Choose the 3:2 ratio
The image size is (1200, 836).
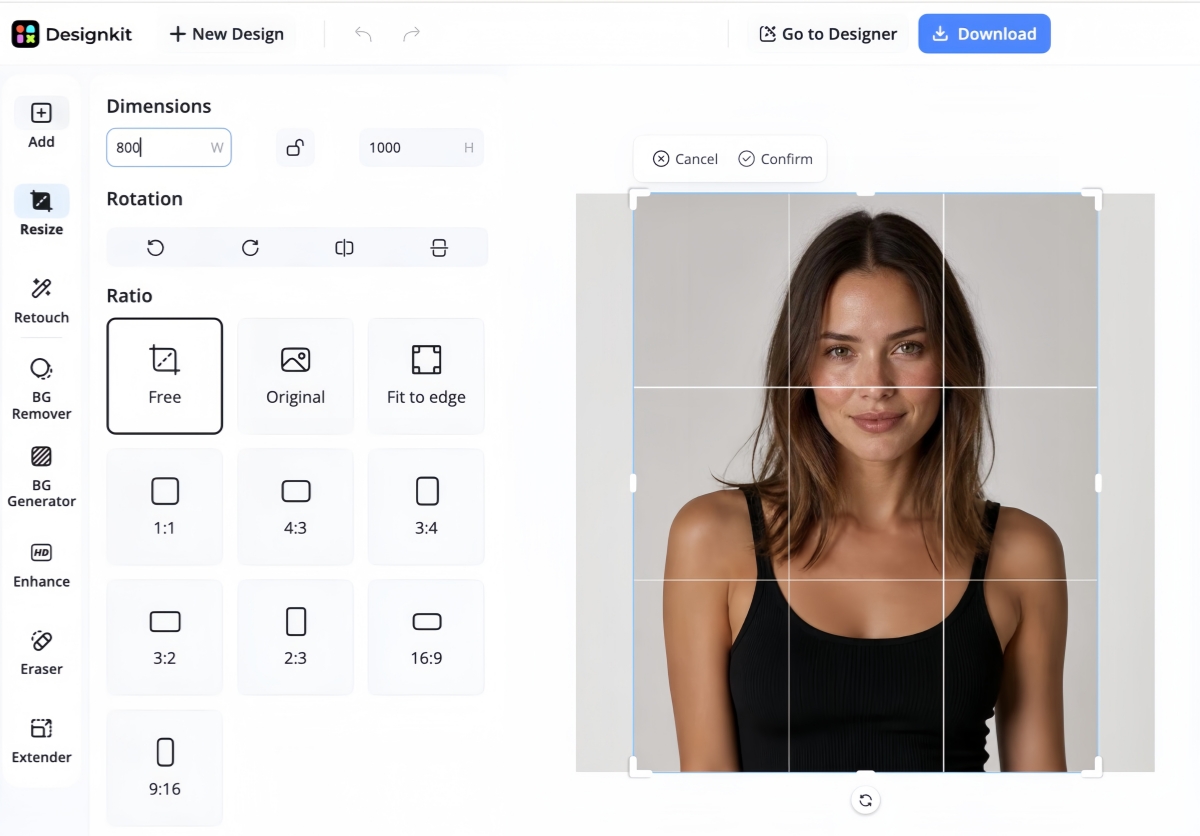(165, 637)
